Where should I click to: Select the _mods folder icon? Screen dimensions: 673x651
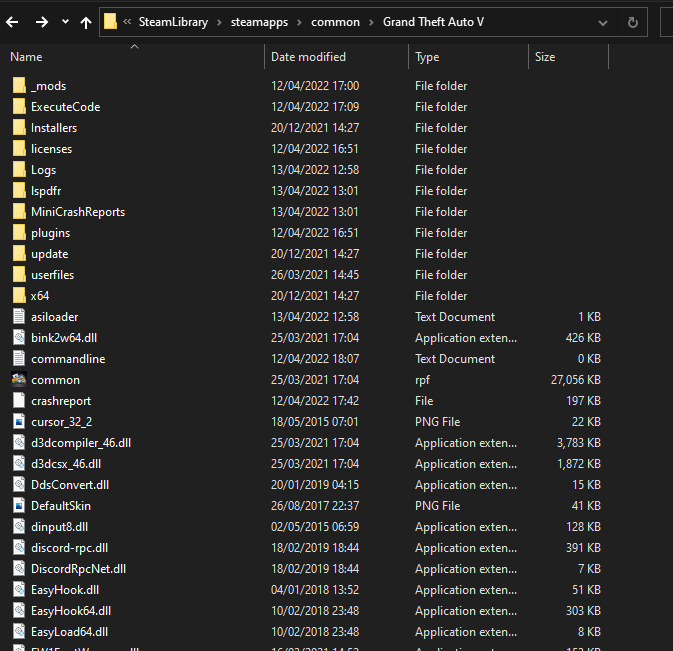pos(19,86)
